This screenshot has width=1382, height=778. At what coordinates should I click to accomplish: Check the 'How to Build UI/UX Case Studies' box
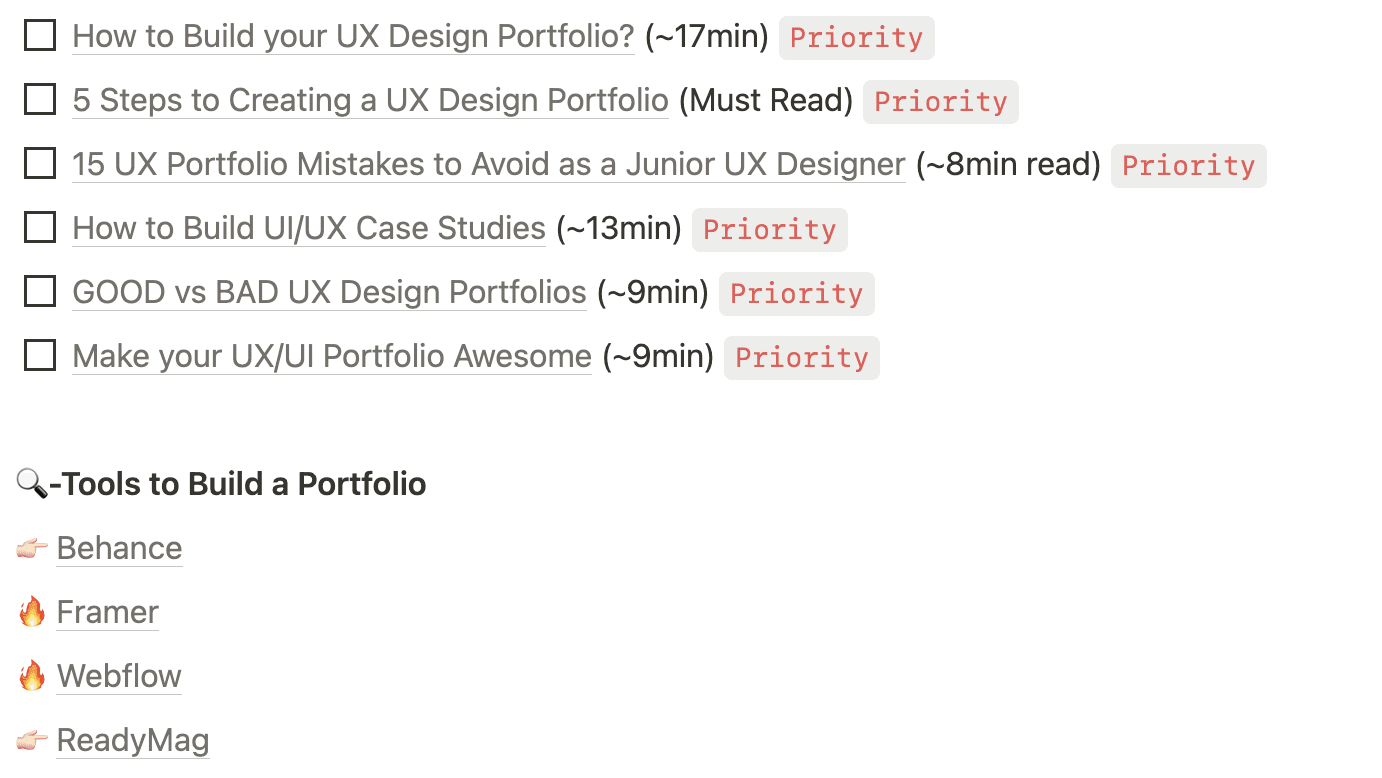[39, 227]
